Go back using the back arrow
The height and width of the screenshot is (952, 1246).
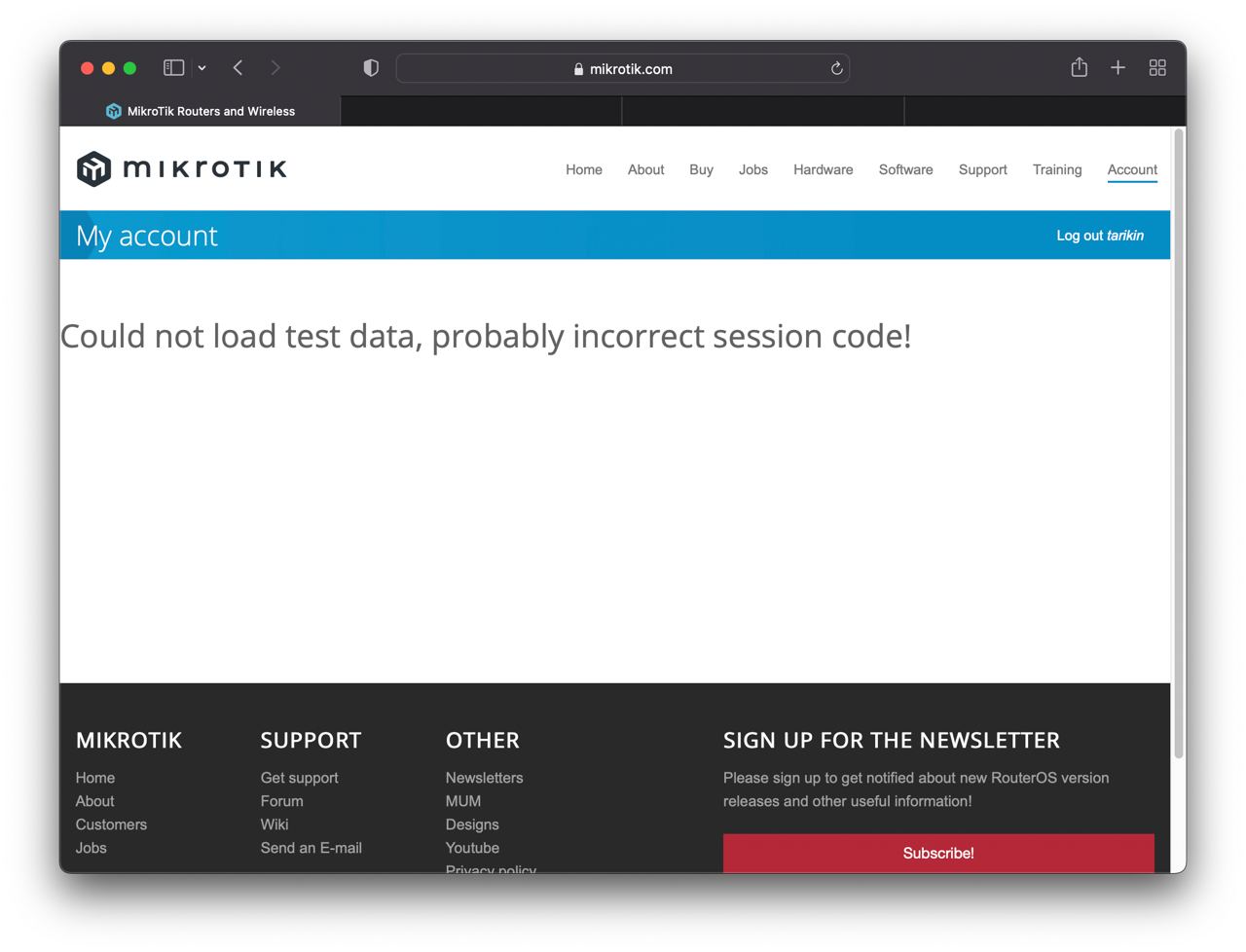click(x=238, y=67)
